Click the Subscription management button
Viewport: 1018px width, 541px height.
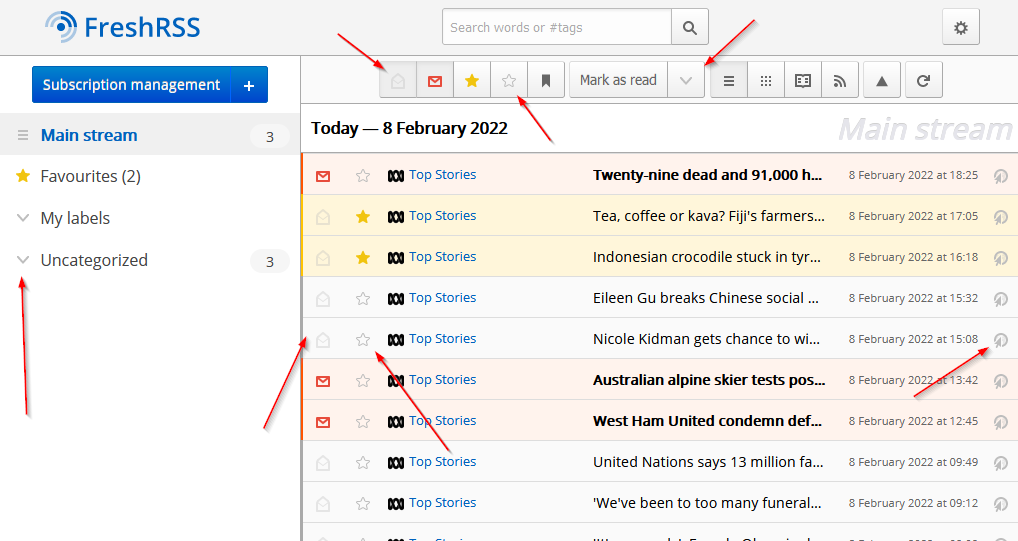pyautogui.click(x=131, y=85)
